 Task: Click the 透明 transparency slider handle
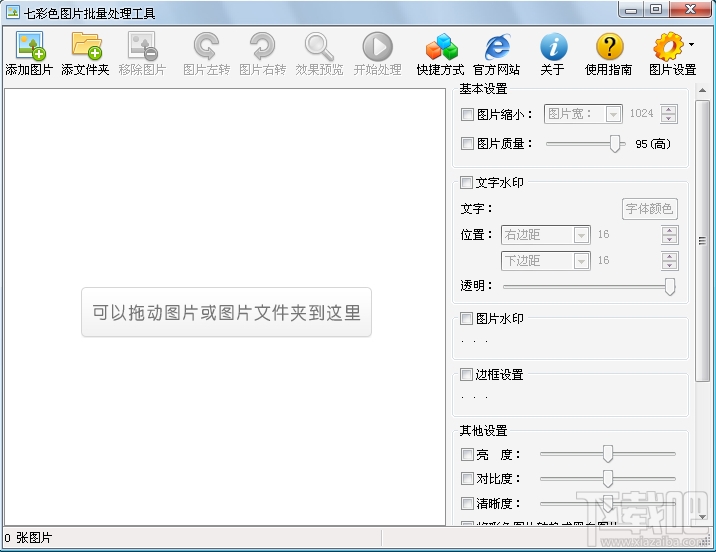point(669,287)
